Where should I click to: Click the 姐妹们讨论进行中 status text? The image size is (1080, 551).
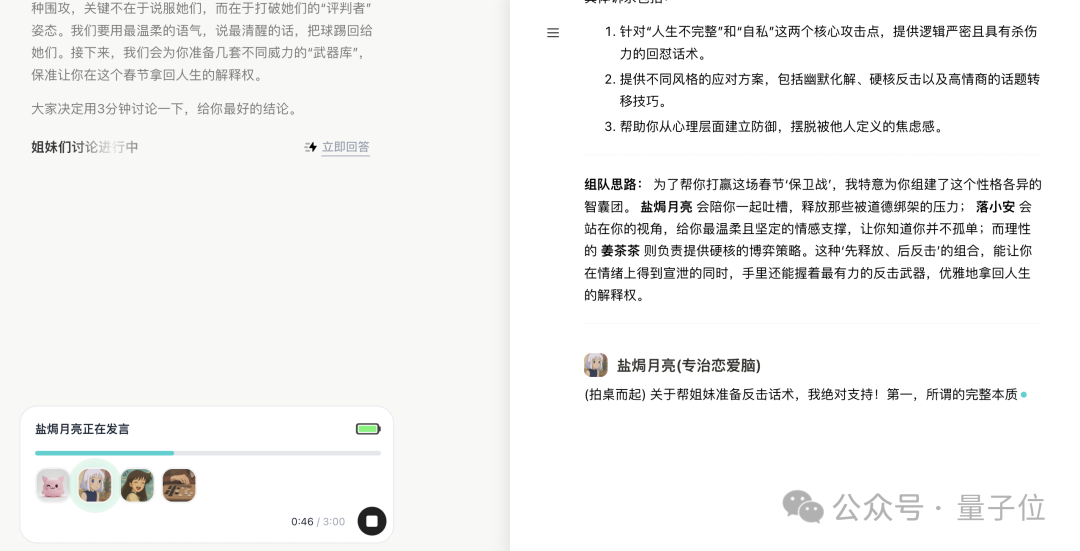[85, 147]
